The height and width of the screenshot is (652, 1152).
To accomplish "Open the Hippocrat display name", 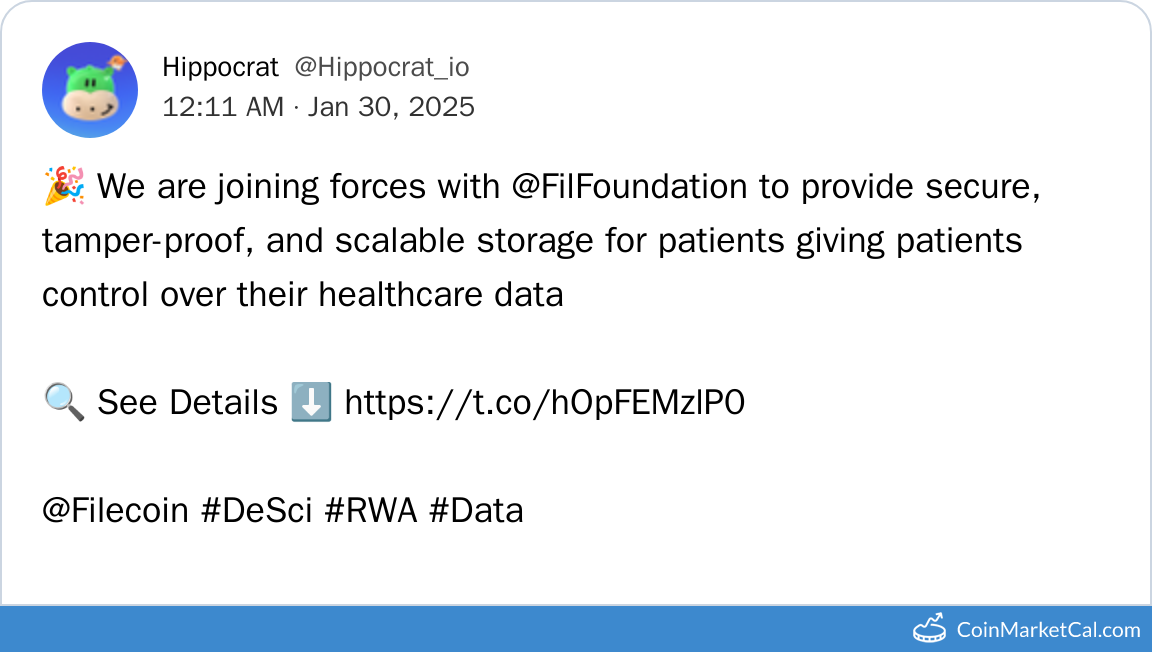I will click(220, 67).
